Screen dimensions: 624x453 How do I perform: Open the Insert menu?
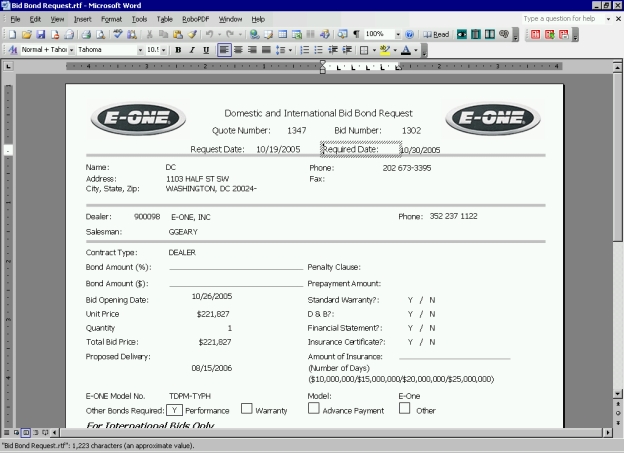pyautogui.click(x=82, y=19)
